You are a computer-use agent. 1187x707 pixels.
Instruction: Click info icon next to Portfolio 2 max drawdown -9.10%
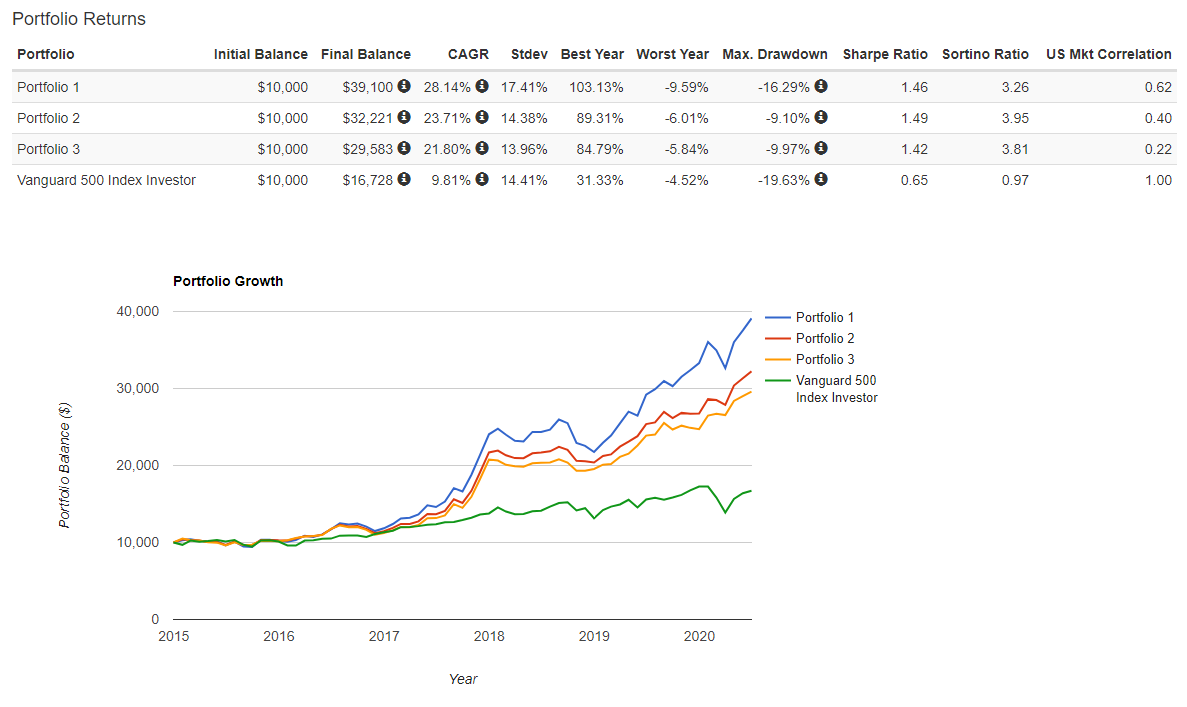[x=821, y=118]
